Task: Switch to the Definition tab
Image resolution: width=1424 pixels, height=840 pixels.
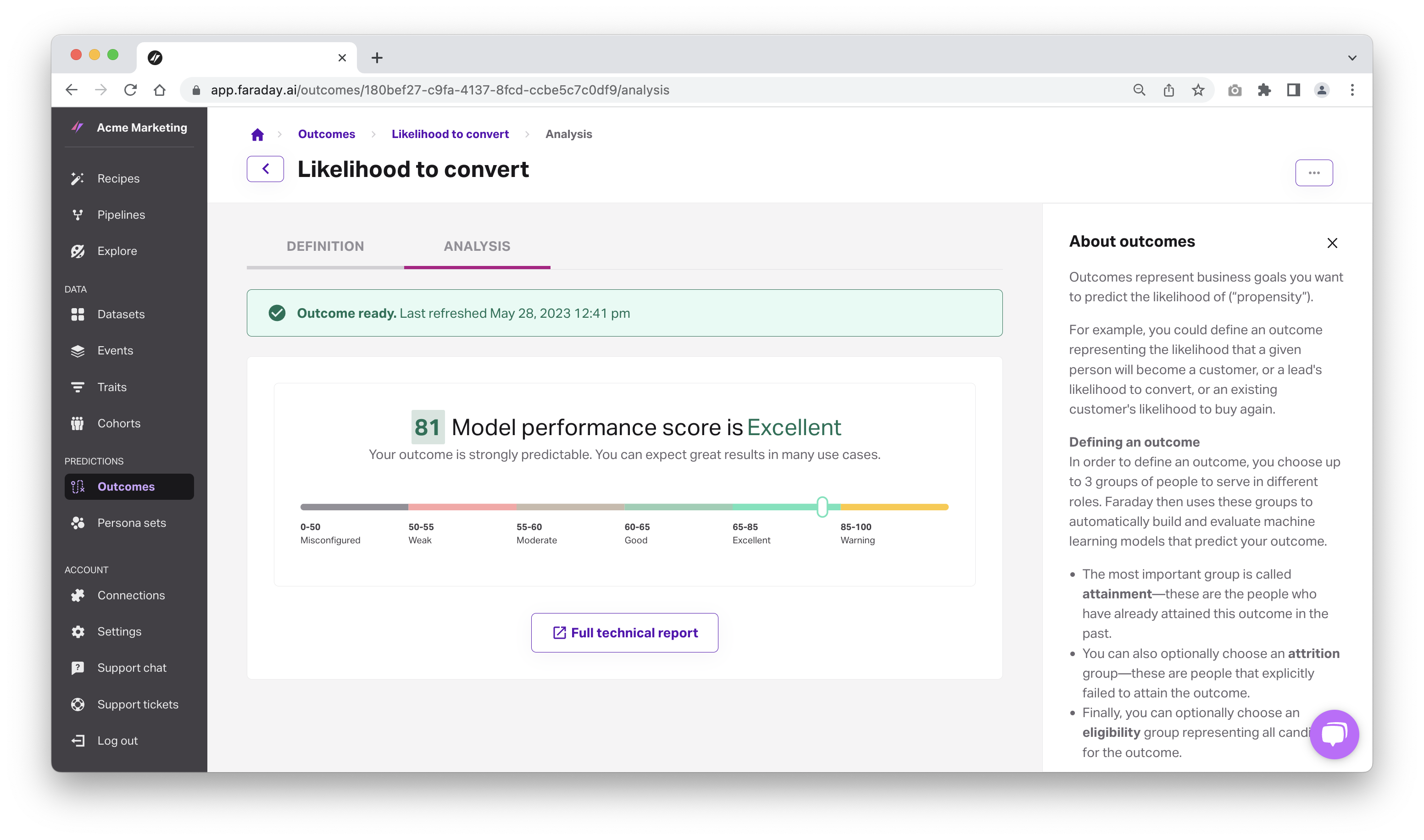Action: 324,246
